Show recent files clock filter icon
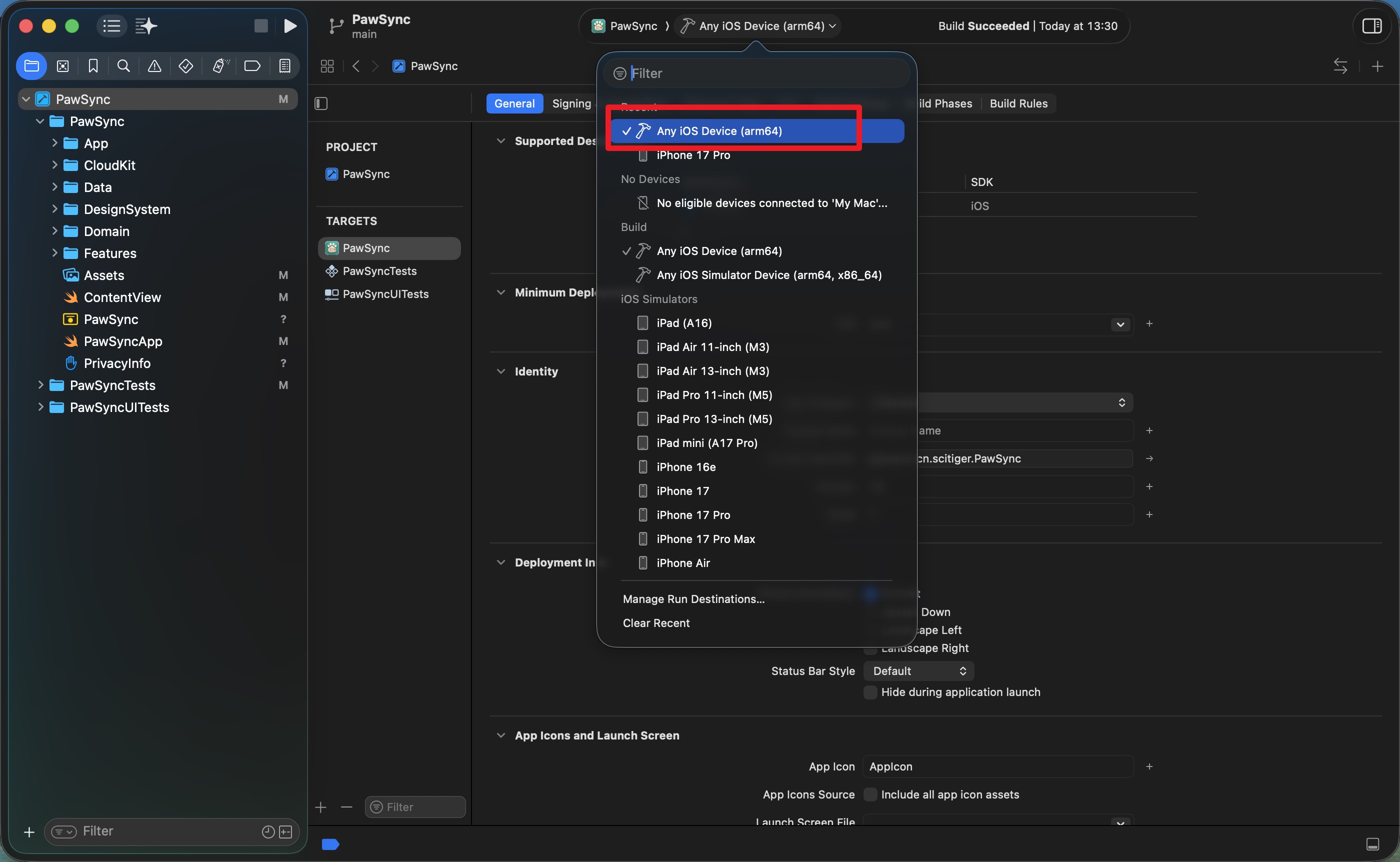Image resolution: width=1400 pixels, height=862 pixels. pos(268,832)
